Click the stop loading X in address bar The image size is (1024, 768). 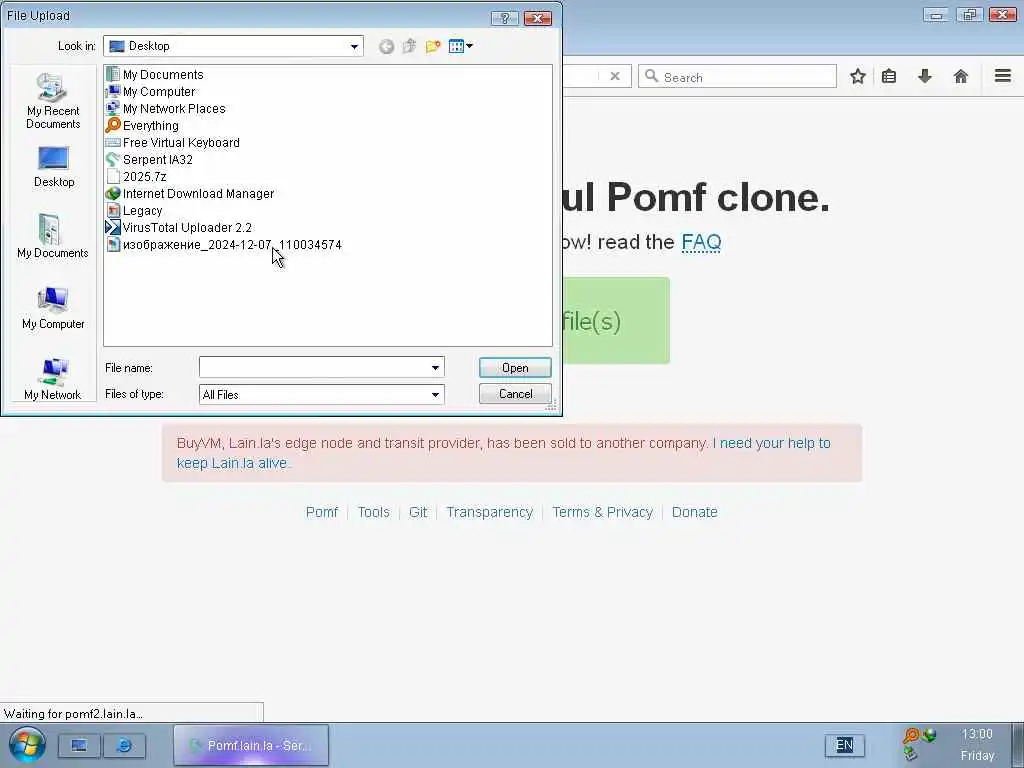(615, 76)
